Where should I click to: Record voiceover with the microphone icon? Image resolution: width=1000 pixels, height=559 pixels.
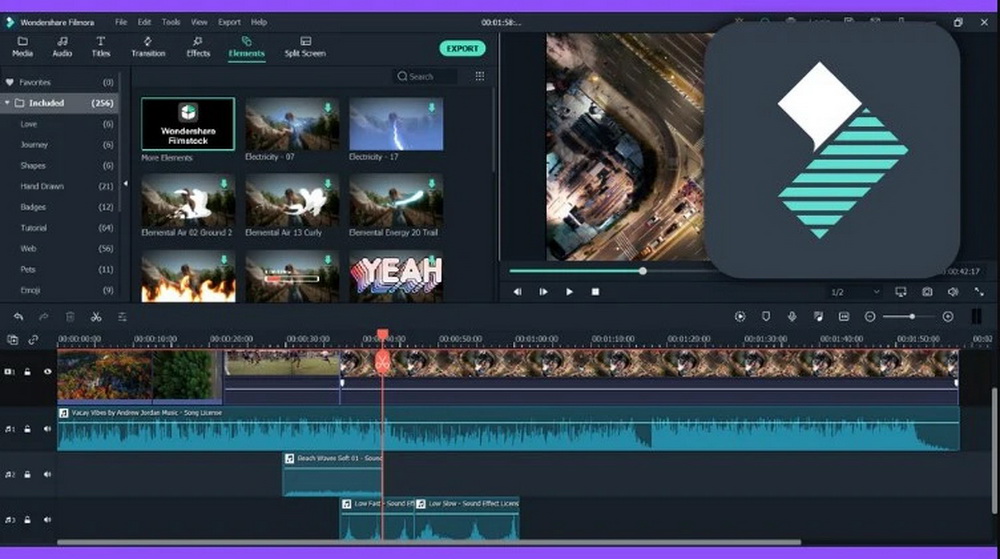(x=791, y=317)
